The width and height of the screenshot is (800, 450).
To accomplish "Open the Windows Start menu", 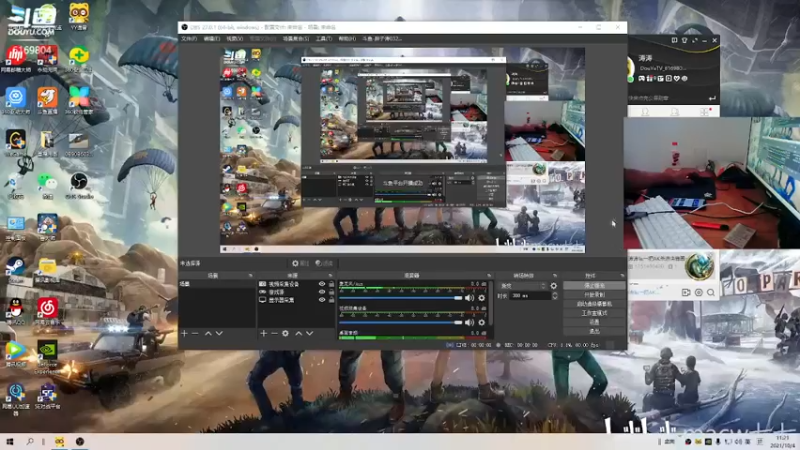I will (x=9, y=442).
